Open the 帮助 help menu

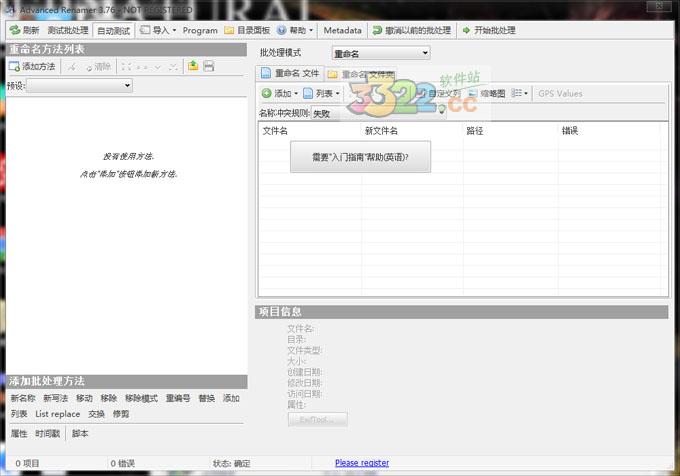coord(295,30)
